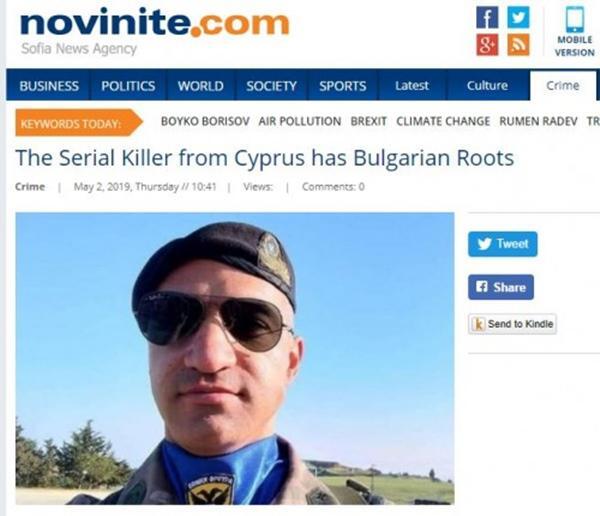Open the RSS feed icon
This screenshot has height=516, width=600.
coord(518,45)
